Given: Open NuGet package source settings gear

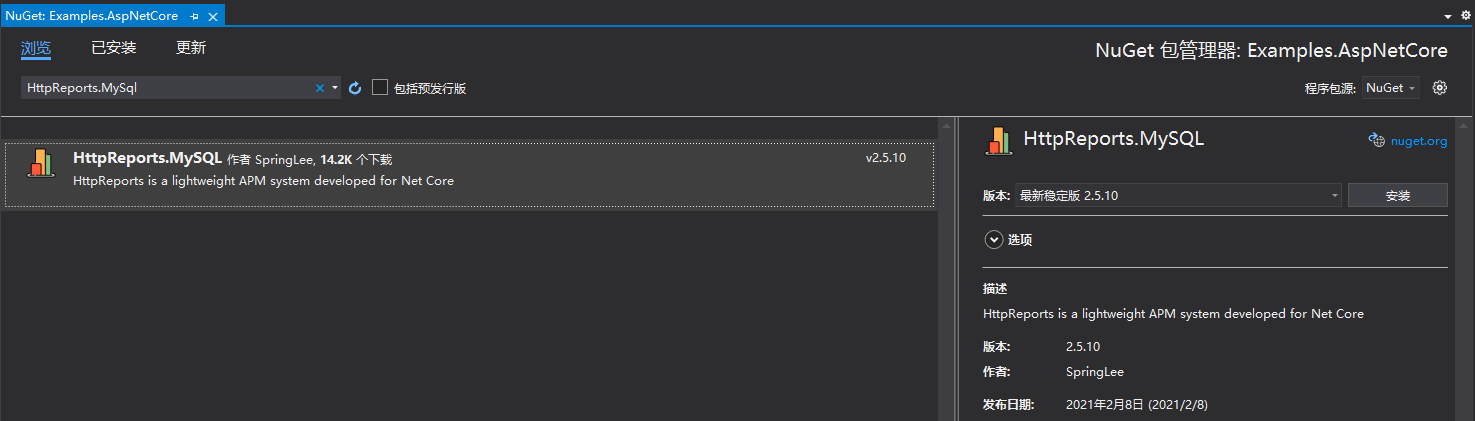Looking at the screenshot, I should [x=1440, y=88].
